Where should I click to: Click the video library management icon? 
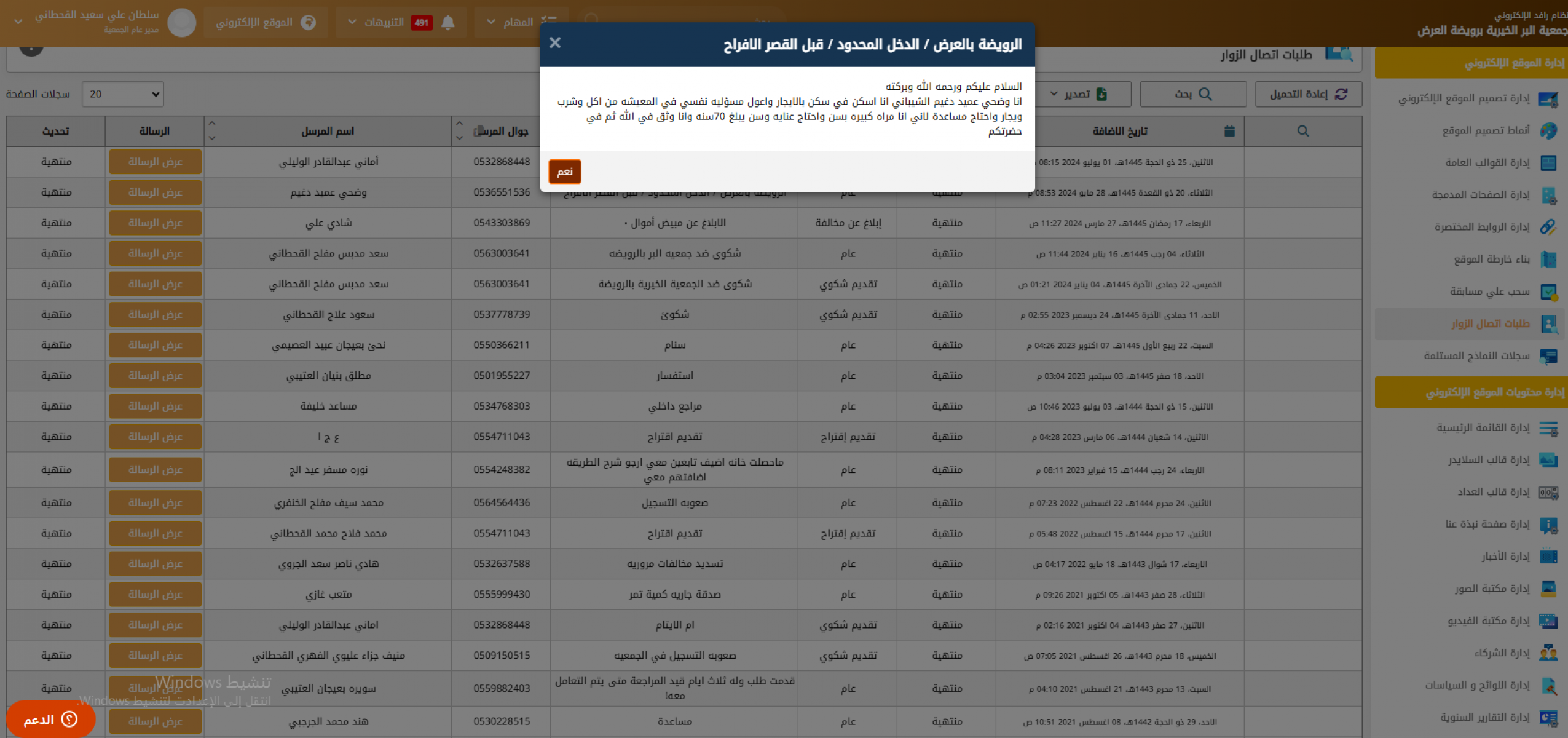click(x=1548, y=621)
